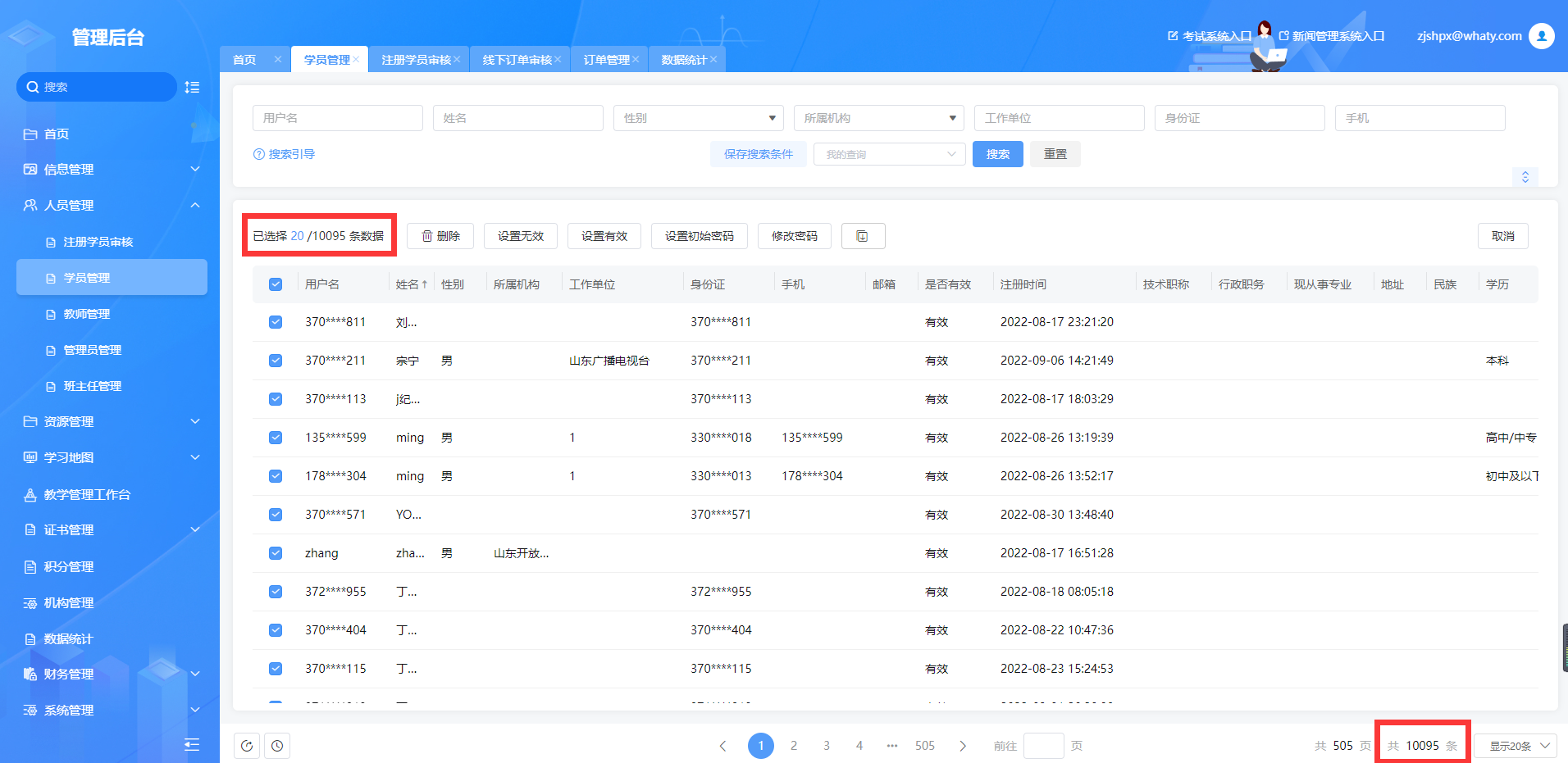
Task: Close the 线下订单审核 tab
Action: [x=558, y=60]
